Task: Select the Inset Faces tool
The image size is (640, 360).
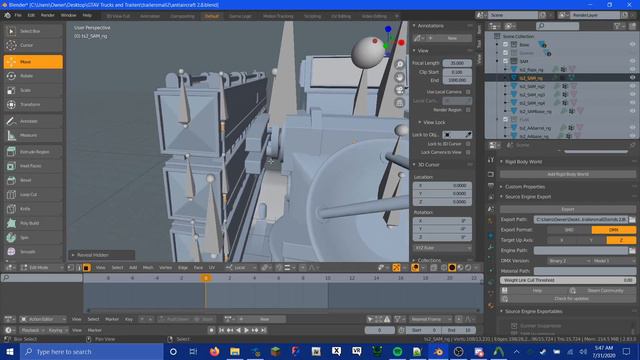Action: [x=33, y=166]
